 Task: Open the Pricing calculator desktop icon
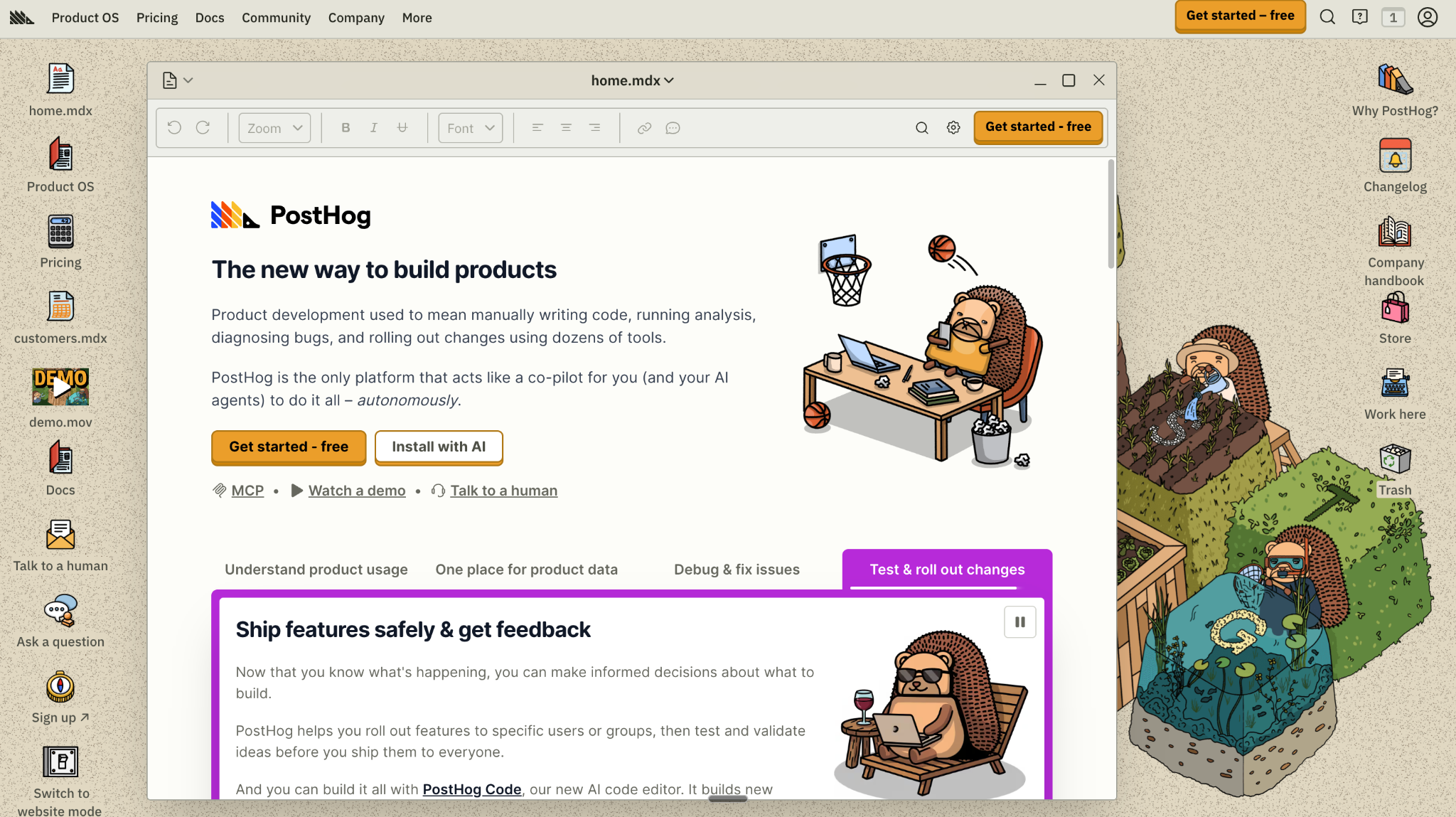click(x=60, y=232)
